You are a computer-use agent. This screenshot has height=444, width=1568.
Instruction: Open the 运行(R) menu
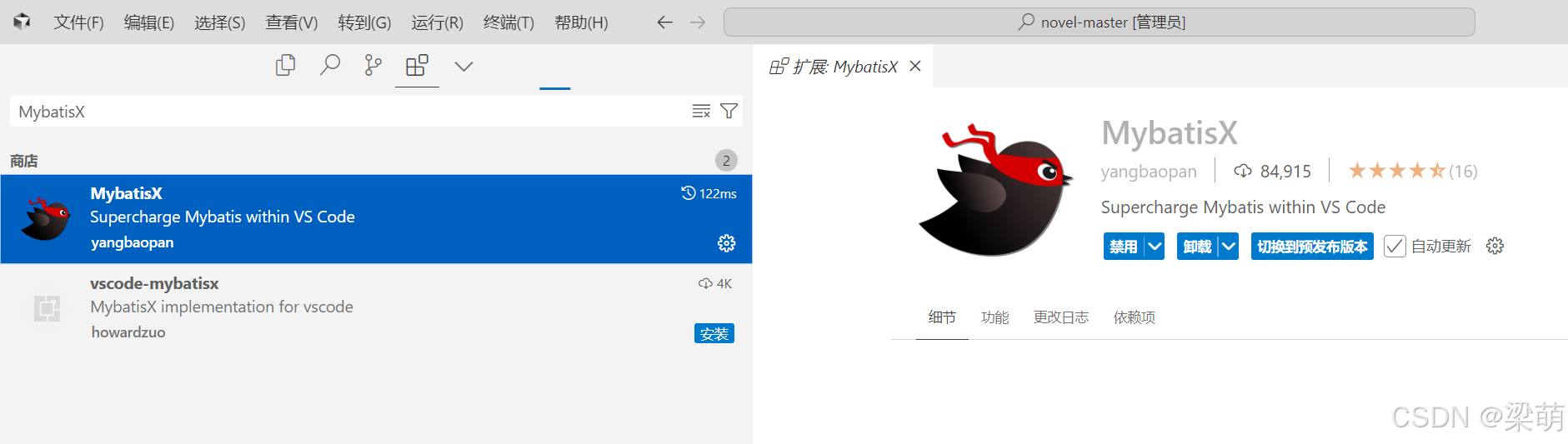437,22
